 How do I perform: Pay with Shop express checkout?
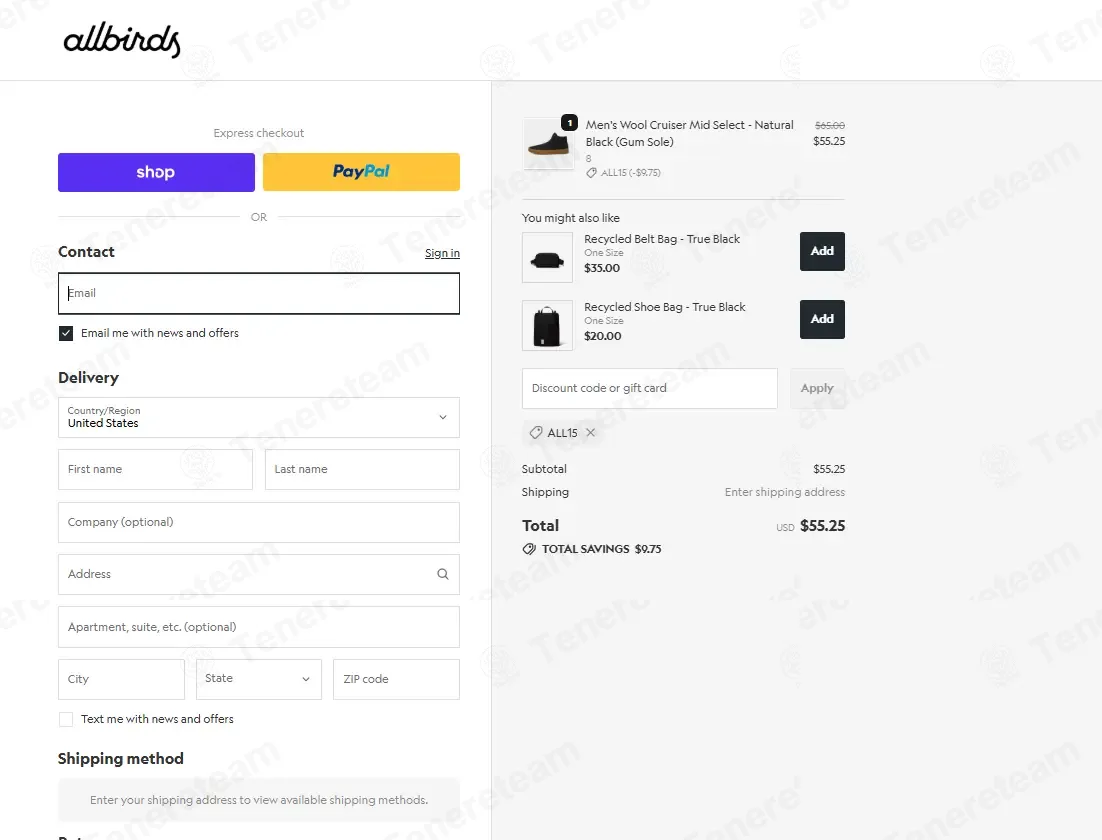point(156,172)
